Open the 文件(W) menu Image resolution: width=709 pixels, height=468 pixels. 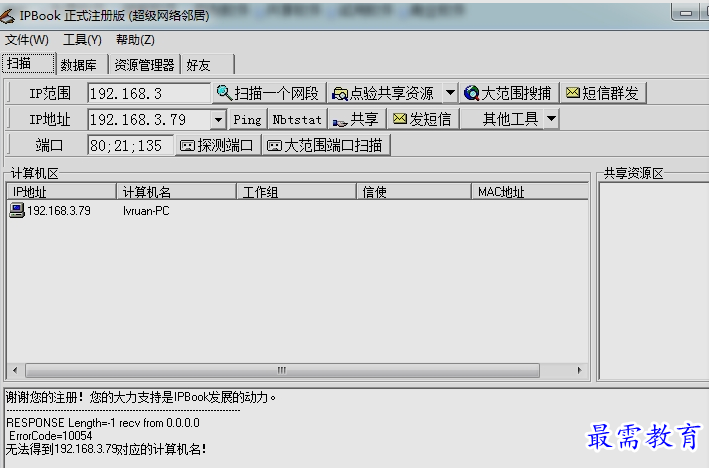click(x=27, y=40)
